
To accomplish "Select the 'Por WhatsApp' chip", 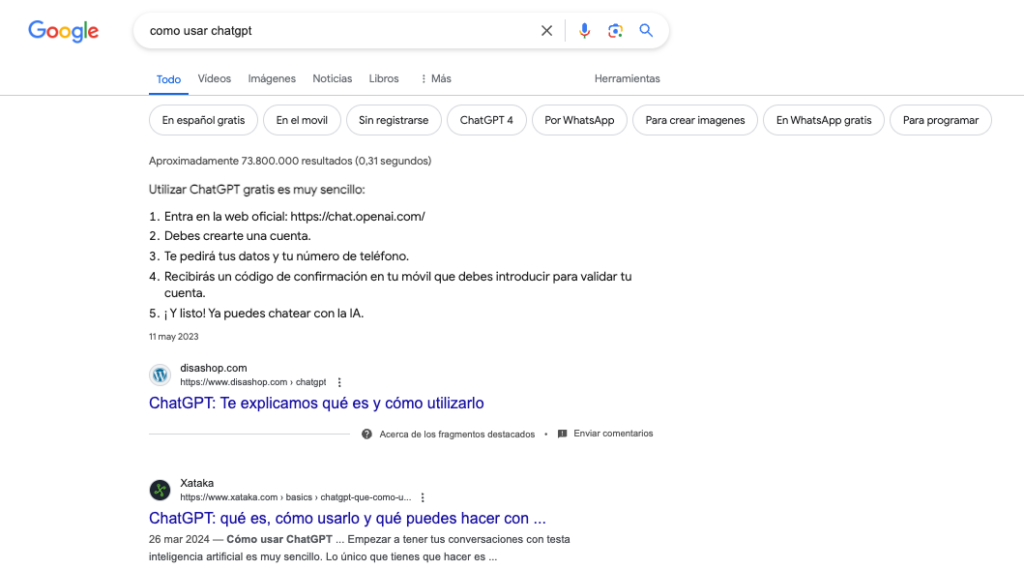I will 579,120.
